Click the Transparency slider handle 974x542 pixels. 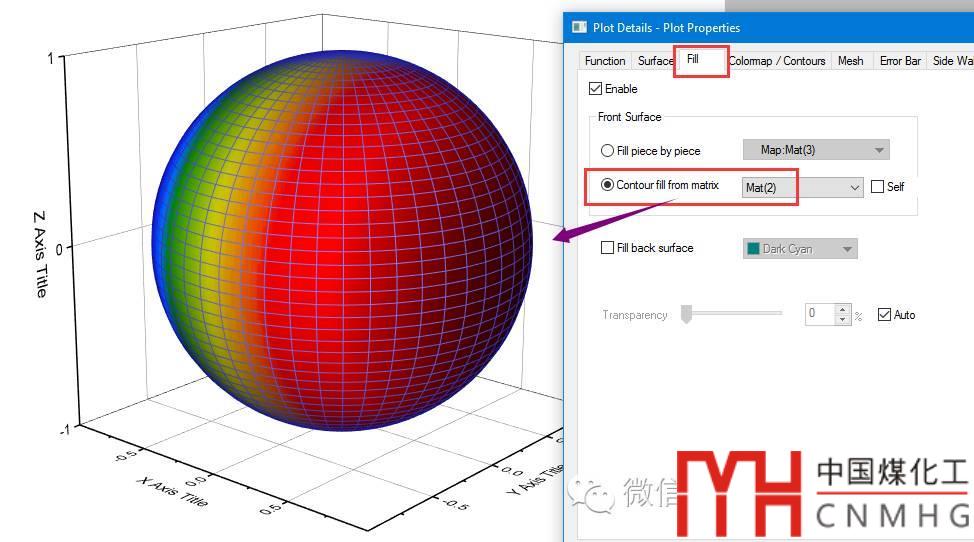pos(686,315)
